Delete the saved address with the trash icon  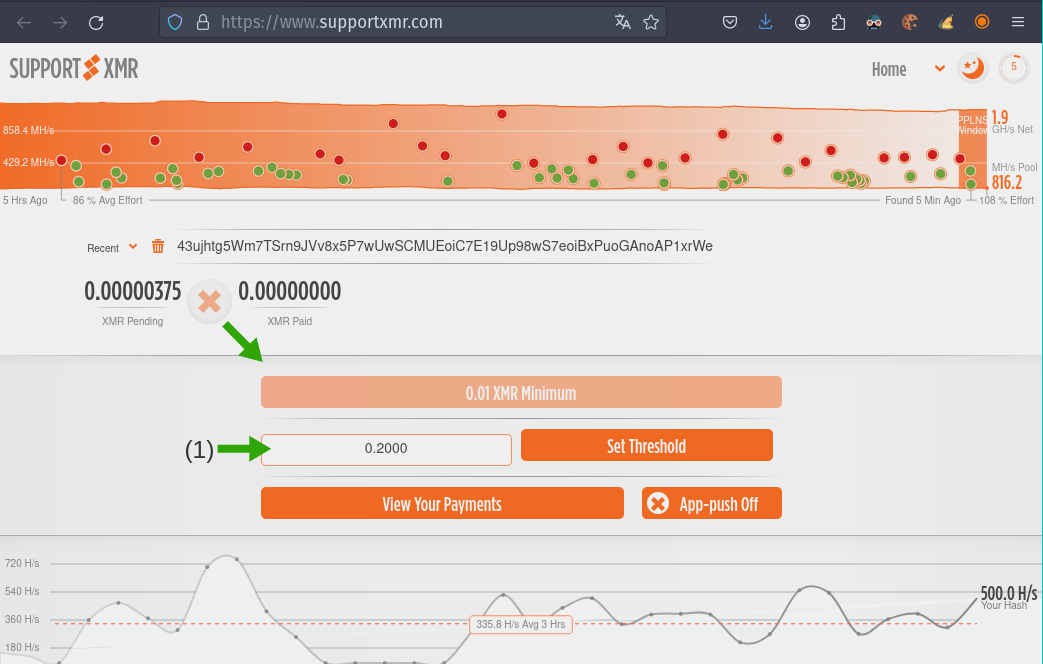[158, 247]
